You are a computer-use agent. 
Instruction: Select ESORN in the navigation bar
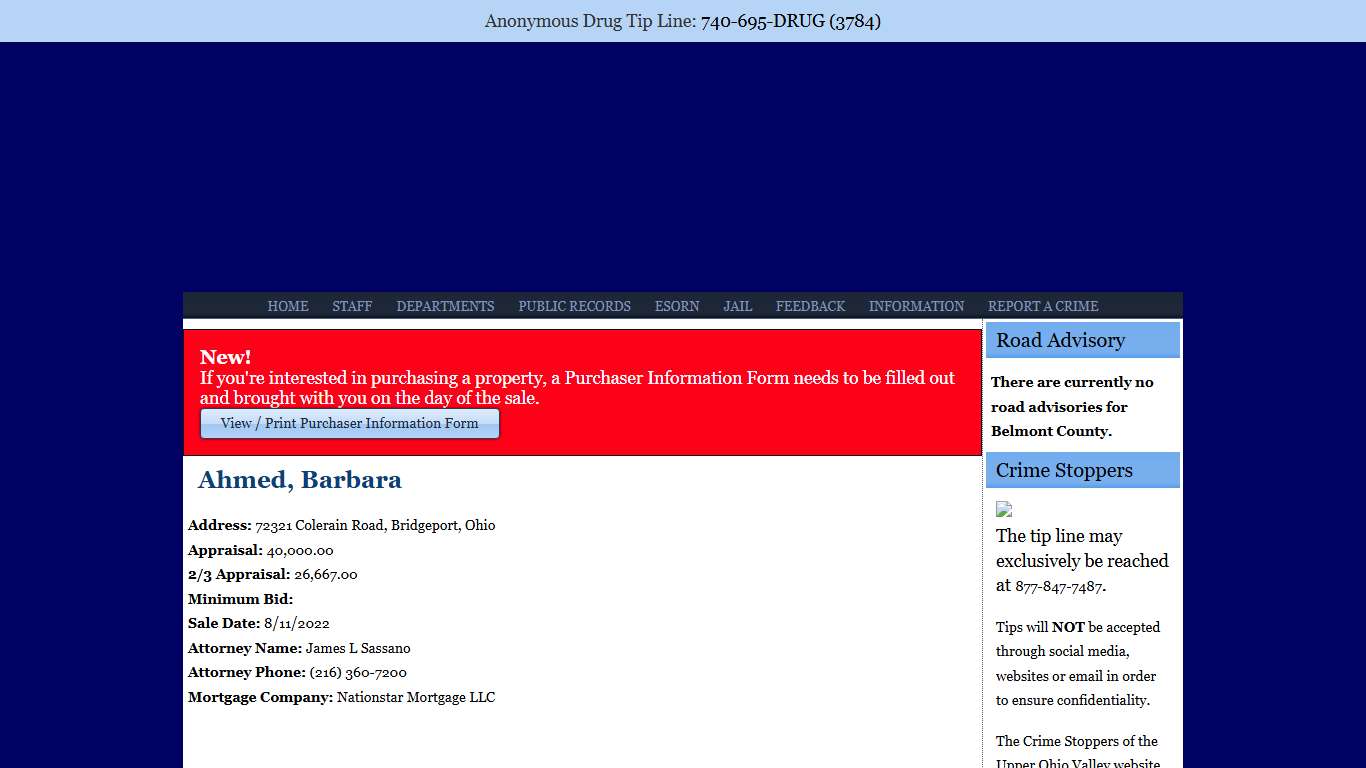tap(677, 306)
